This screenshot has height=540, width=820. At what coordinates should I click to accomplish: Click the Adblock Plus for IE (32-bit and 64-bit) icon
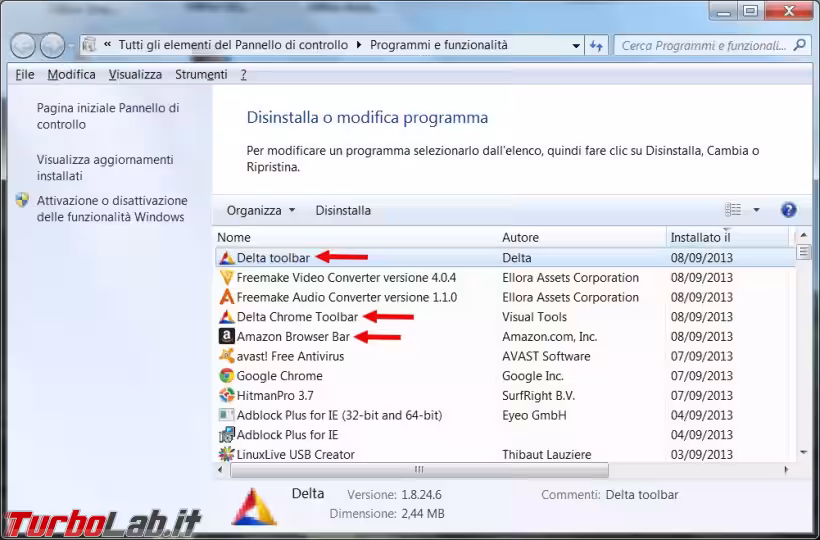click(226, 416)
